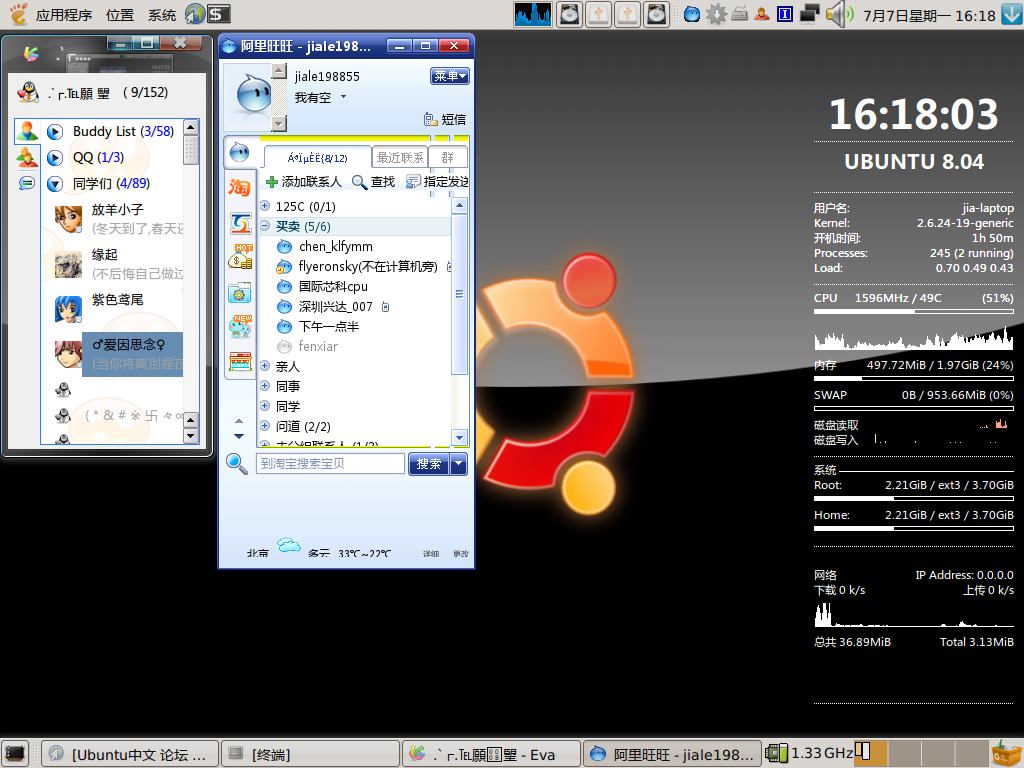
Task: Switch to the 最近联系 tab
Action: [400, 157]
